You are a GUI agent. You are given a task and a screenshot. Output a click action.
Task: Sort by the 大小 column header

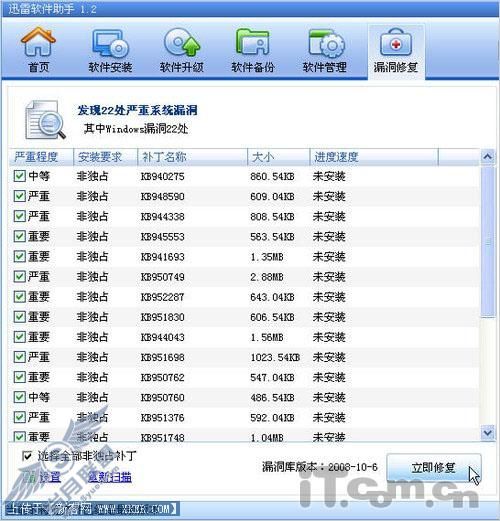[279, 157]
